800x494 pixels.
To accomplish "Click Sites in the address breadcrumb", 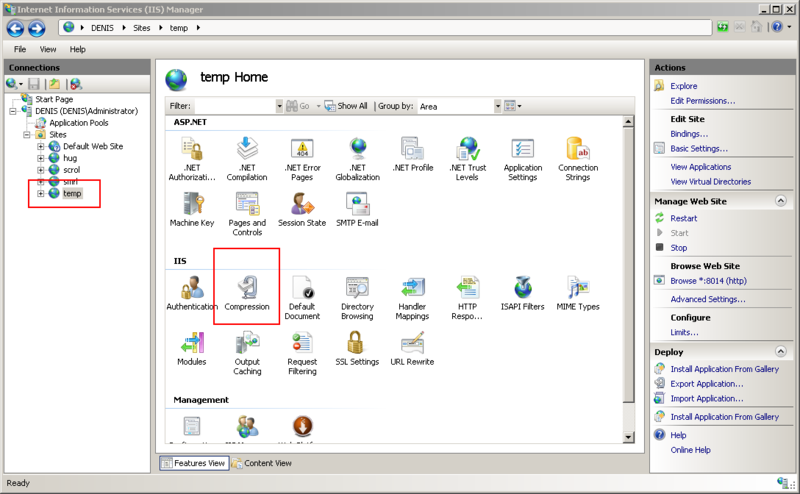I will [141, 28].
